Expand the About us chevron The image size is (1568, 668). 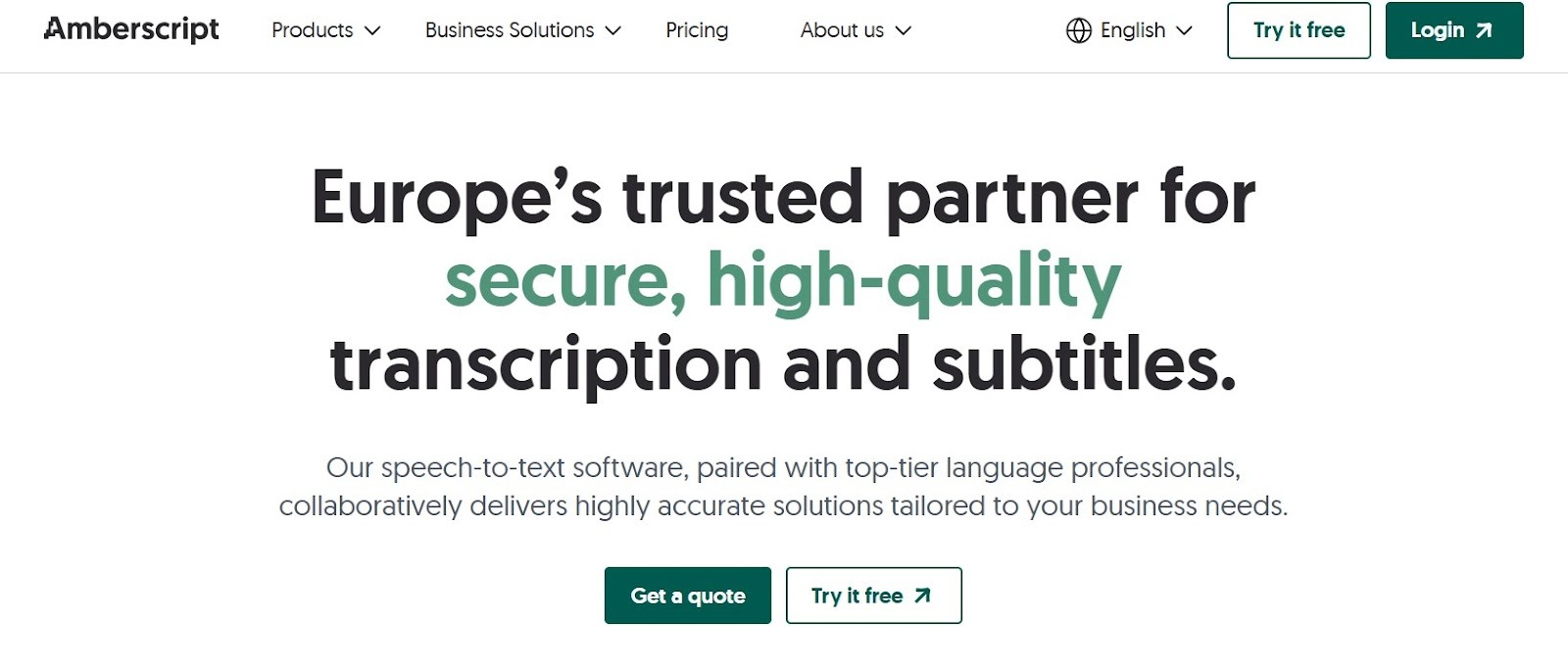click(904, 30)
